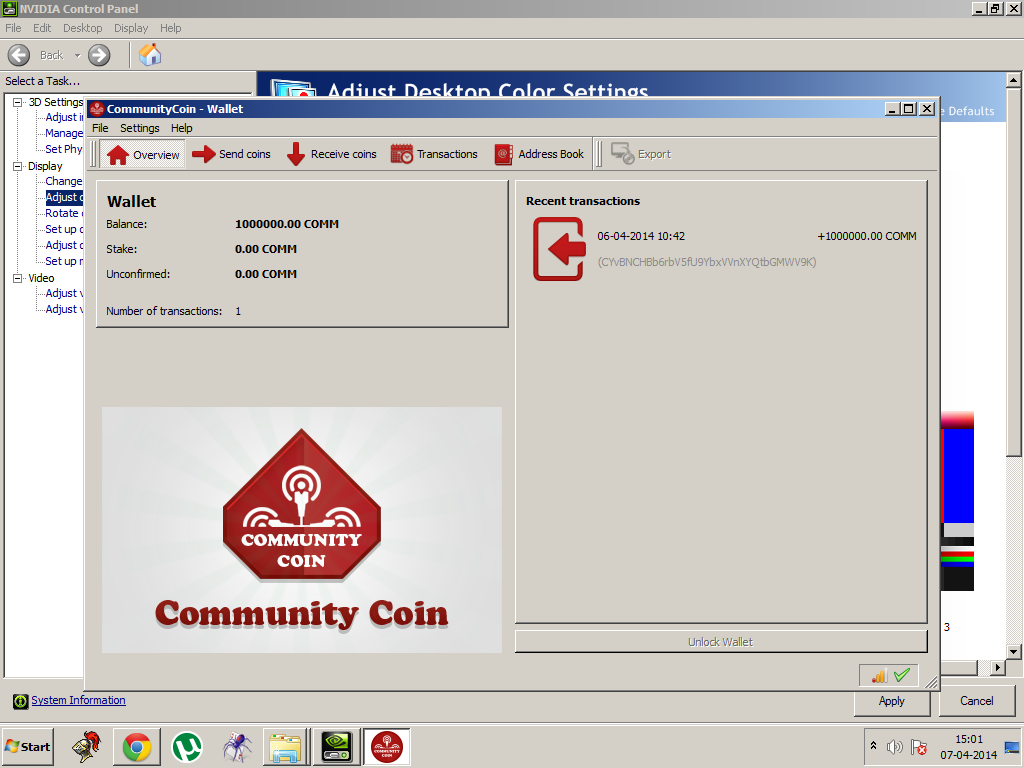Open the wallet File menu
The height and width of the screenshot is (768, 1024).
[100, 128]
